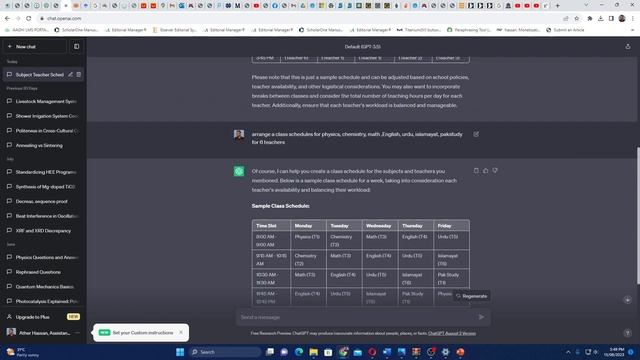This screenshot has width=640, height=360.
Task: Open the Beat Interference in Oscillations chat
Action: click(43, 216)
